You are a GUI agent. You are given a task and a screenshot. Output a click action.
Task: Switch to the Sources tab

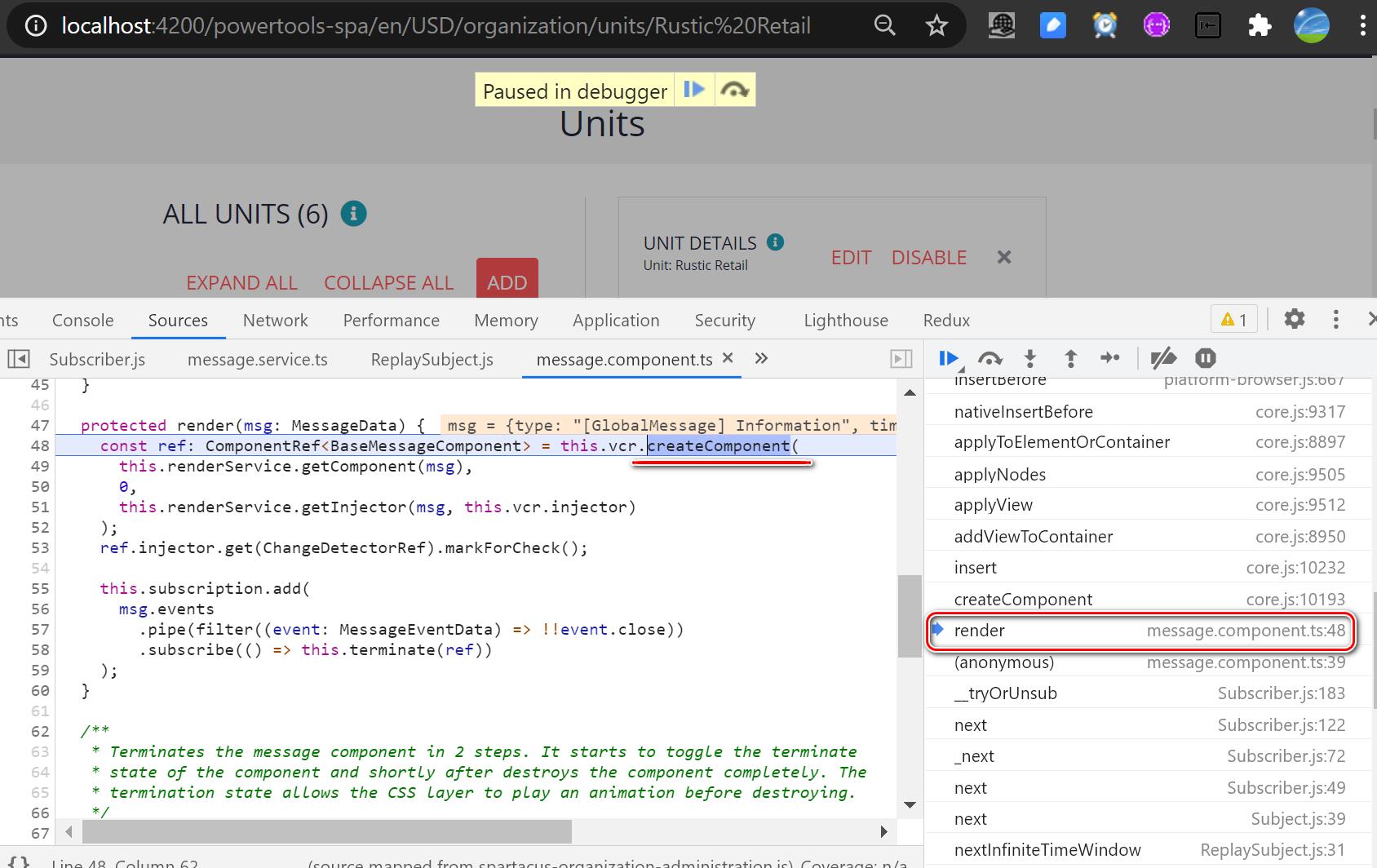point(178,320)
